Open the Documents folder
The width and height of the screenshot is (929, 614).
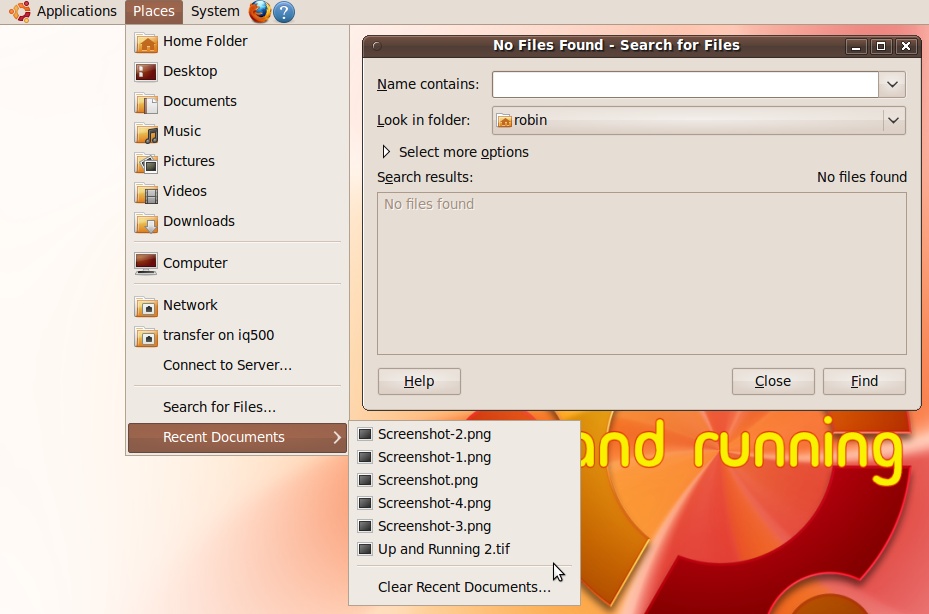click(197, 101)
